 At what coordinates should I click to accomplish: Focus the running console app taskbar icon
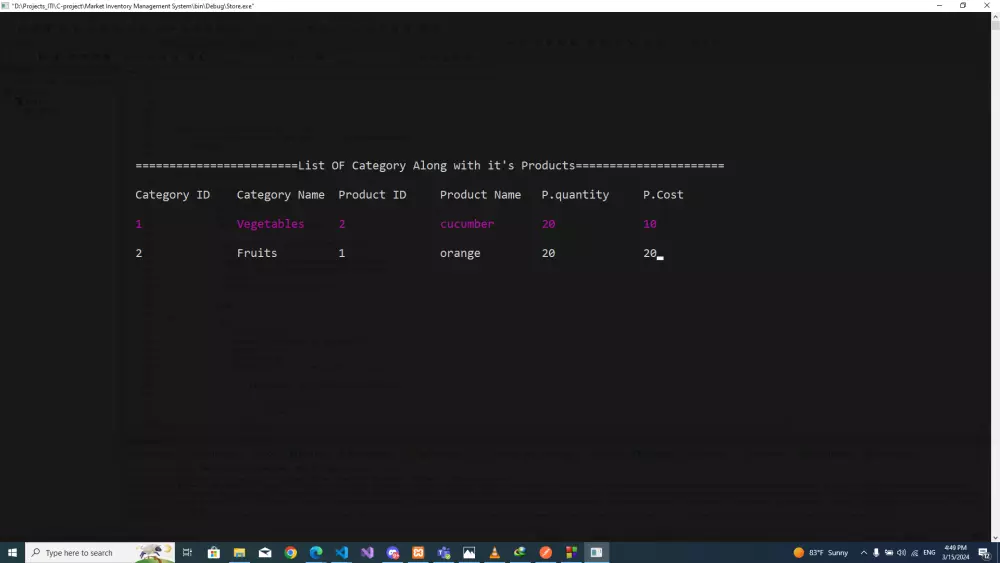596,552
